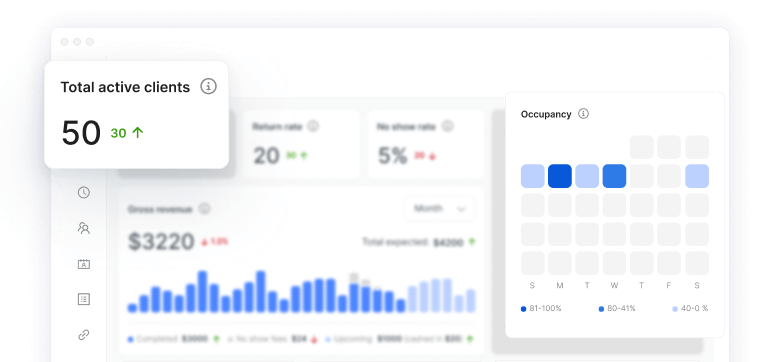The image size is (760, 362).
Task: Click the 50 active clients value
Action: [x=81, y=133]
